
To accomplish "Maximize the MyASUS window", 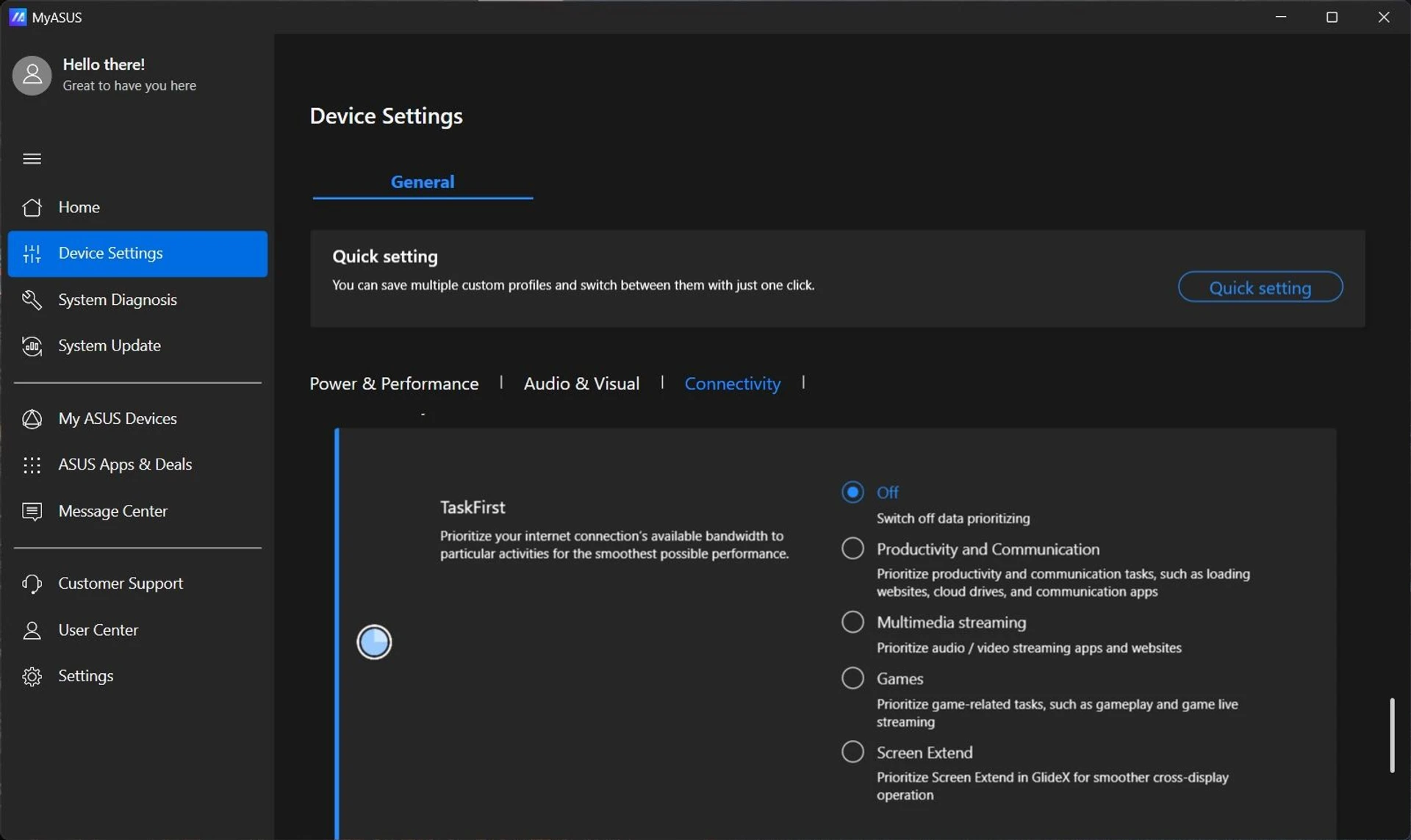I will 1332,17.
